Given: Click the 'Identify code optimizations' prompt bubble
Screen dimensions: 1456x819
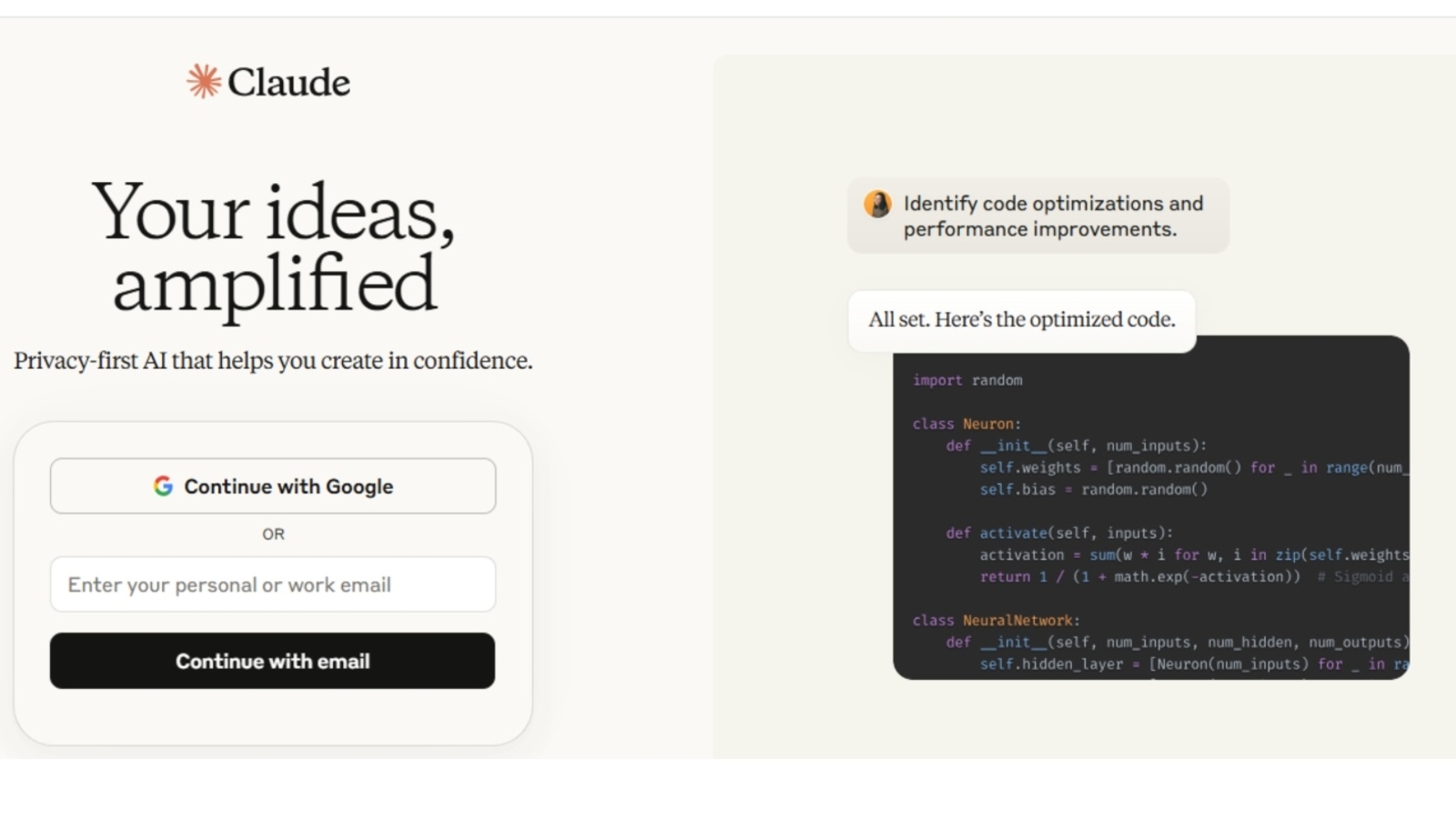Looking at the screenshot, I should (1038, 216).
